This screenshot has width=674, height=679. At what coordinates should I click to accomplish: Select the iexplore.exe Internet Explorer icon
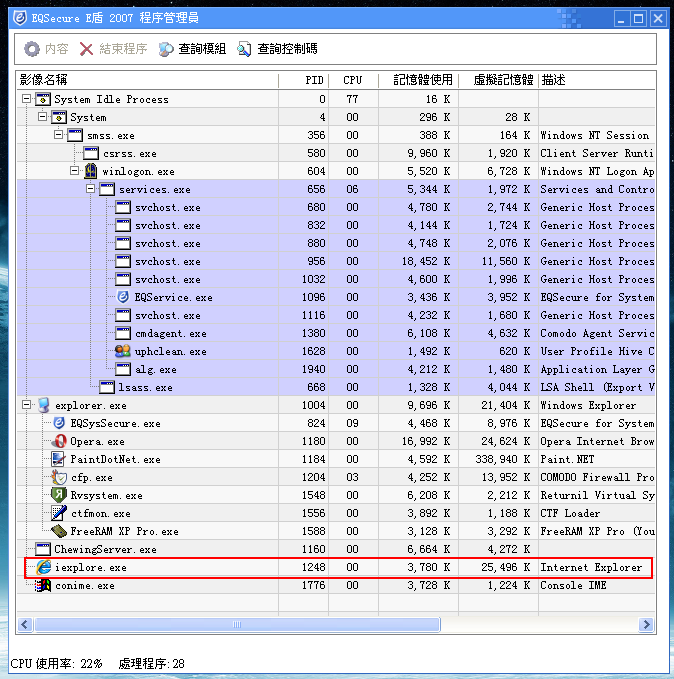pos(43,567)
